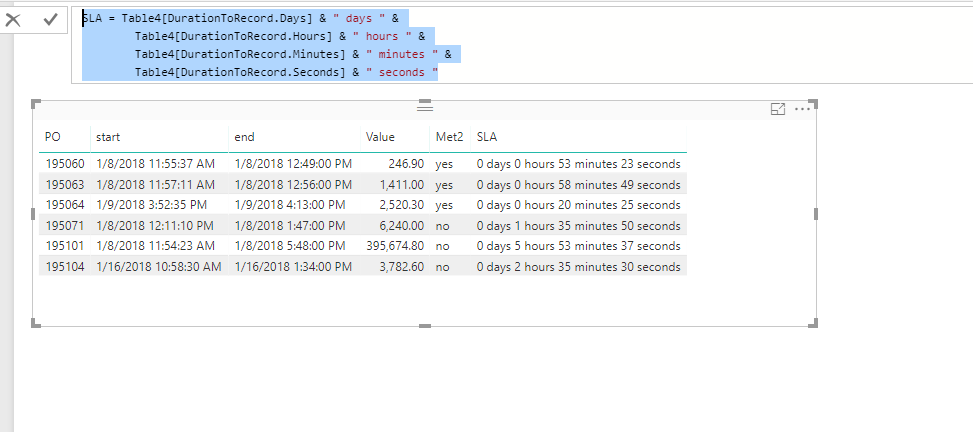Sort by the PO column header
This screenshot has height=432, width=973.
pyautogui.click(x=53, y=137)
